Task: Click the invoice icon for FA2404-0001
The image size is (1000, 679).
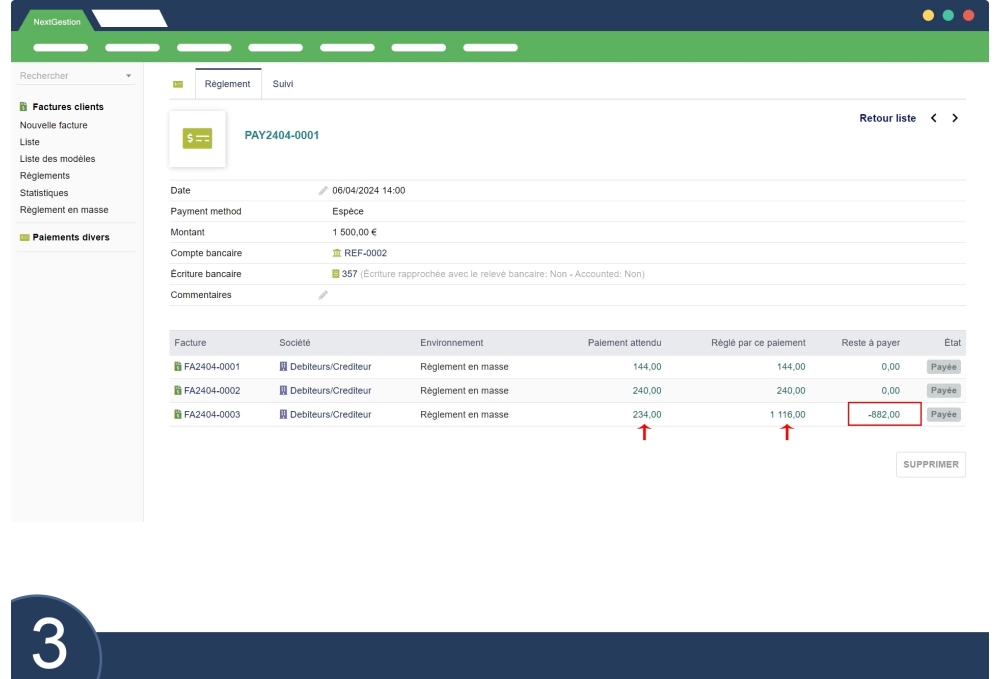Action: [x=179, y=367]
